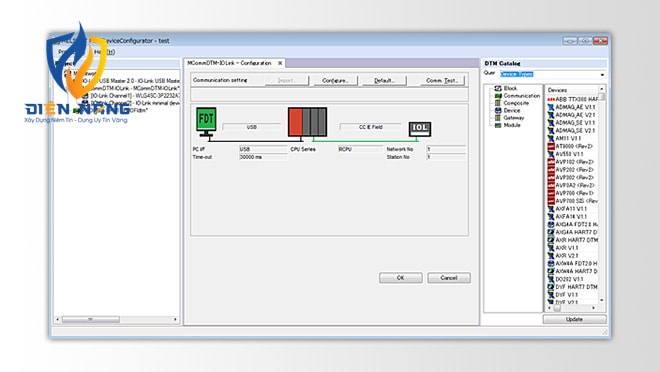The height and width of the screenshot is (372, 660).
Task: Click the red PLC CPU rack icon
Action: click(x=307, y=122)
